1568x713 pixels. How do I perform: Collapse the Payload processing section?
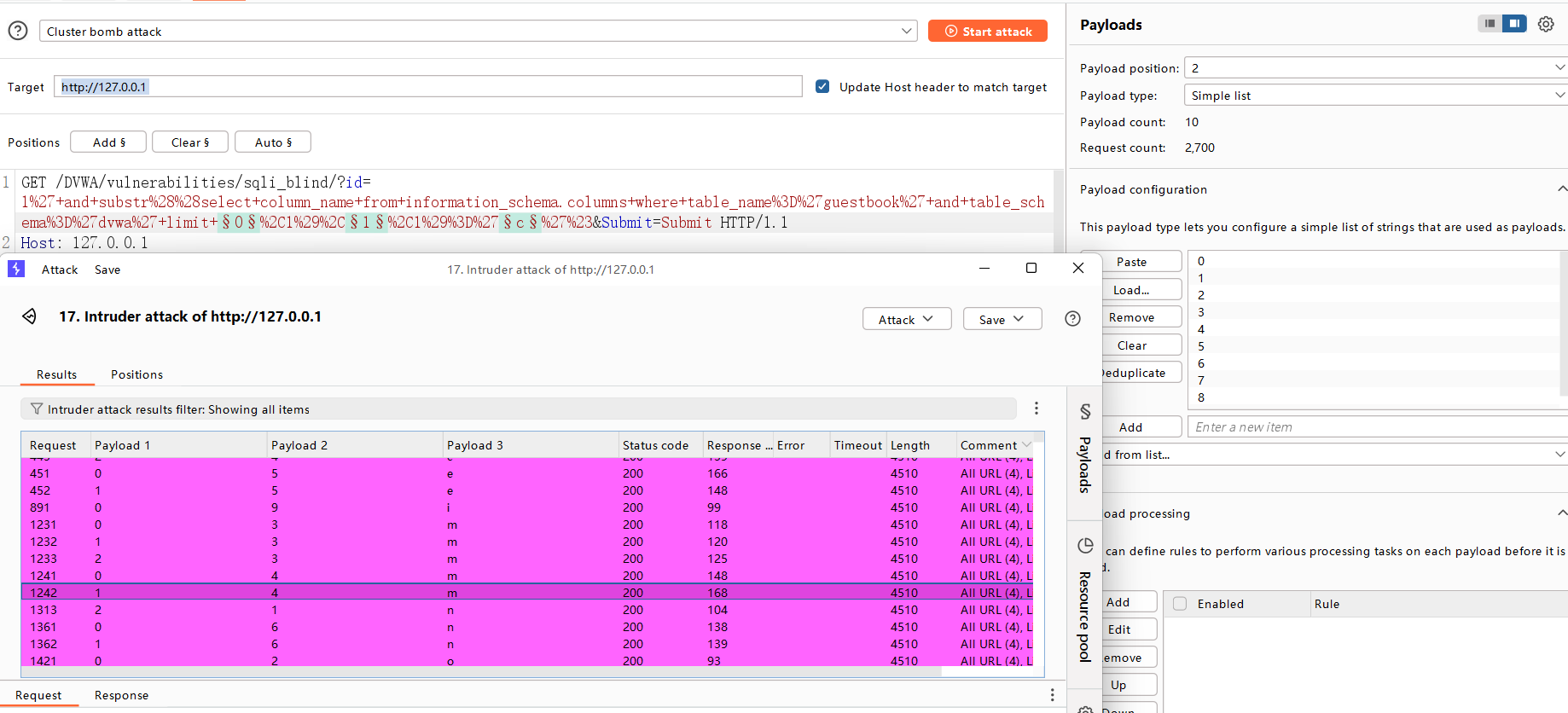pyautogui.click(x=1561, y=513)
